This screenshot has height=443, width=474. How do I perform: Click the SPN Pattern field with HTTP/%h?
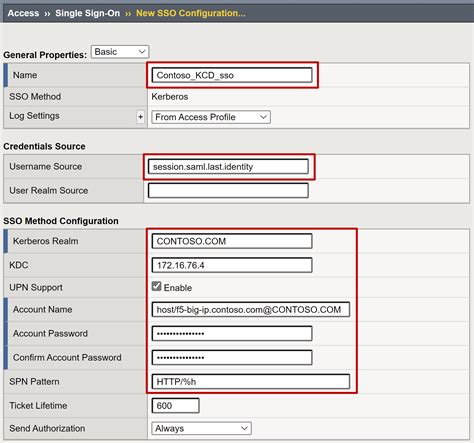(x=251, y=382)
